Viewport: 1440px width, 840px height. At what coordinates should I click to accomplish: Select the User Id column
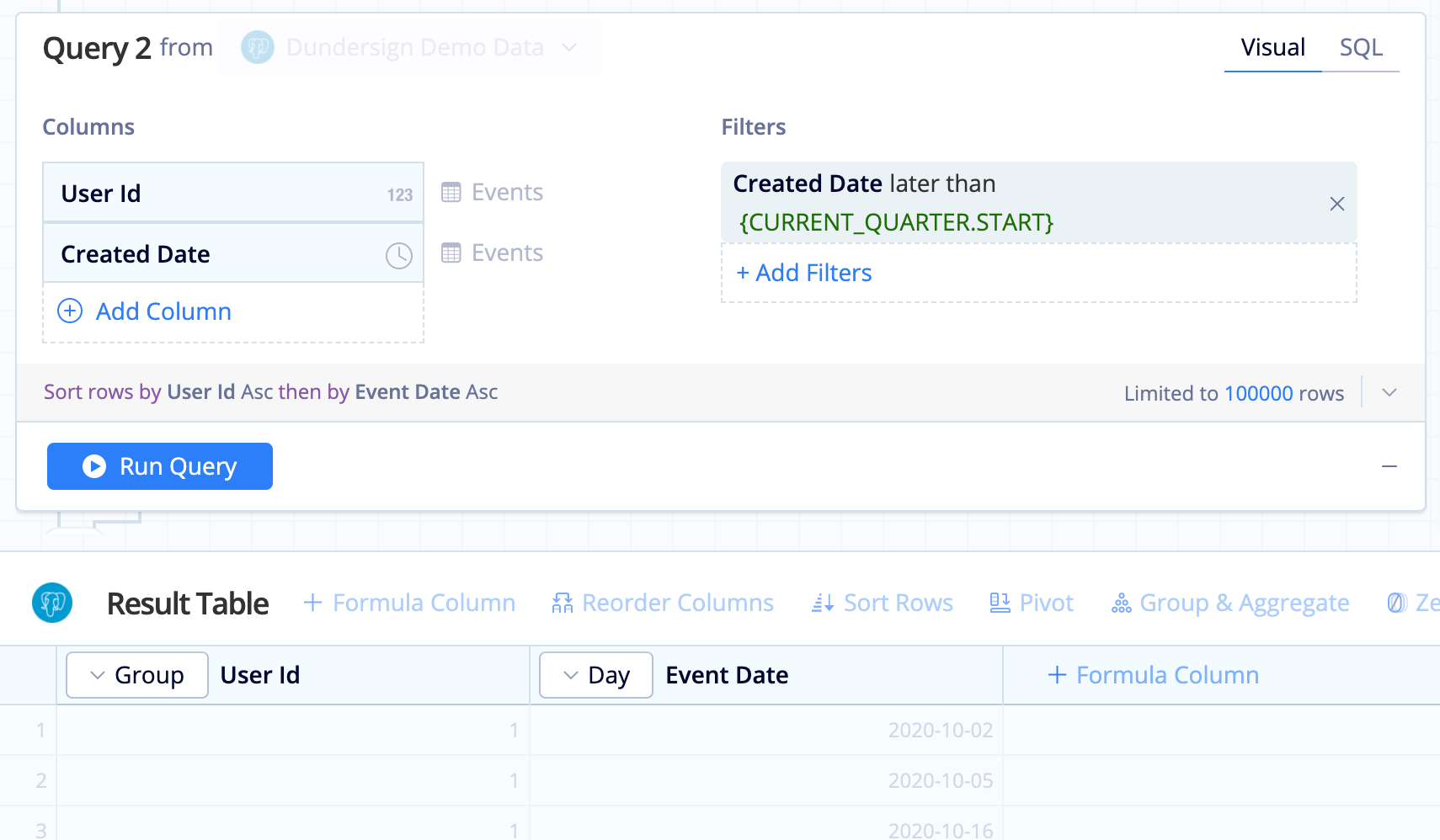tap(233, 193)
